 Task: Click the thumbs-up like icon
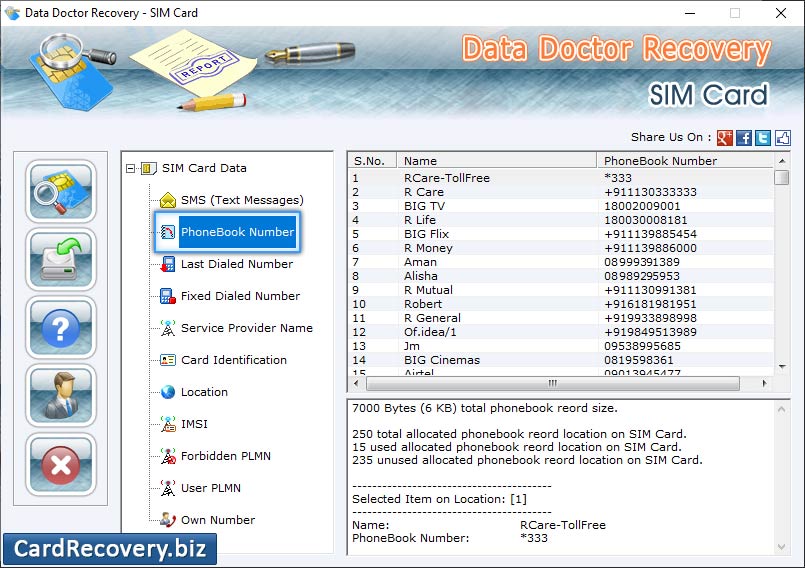click(x=782, y=138)
